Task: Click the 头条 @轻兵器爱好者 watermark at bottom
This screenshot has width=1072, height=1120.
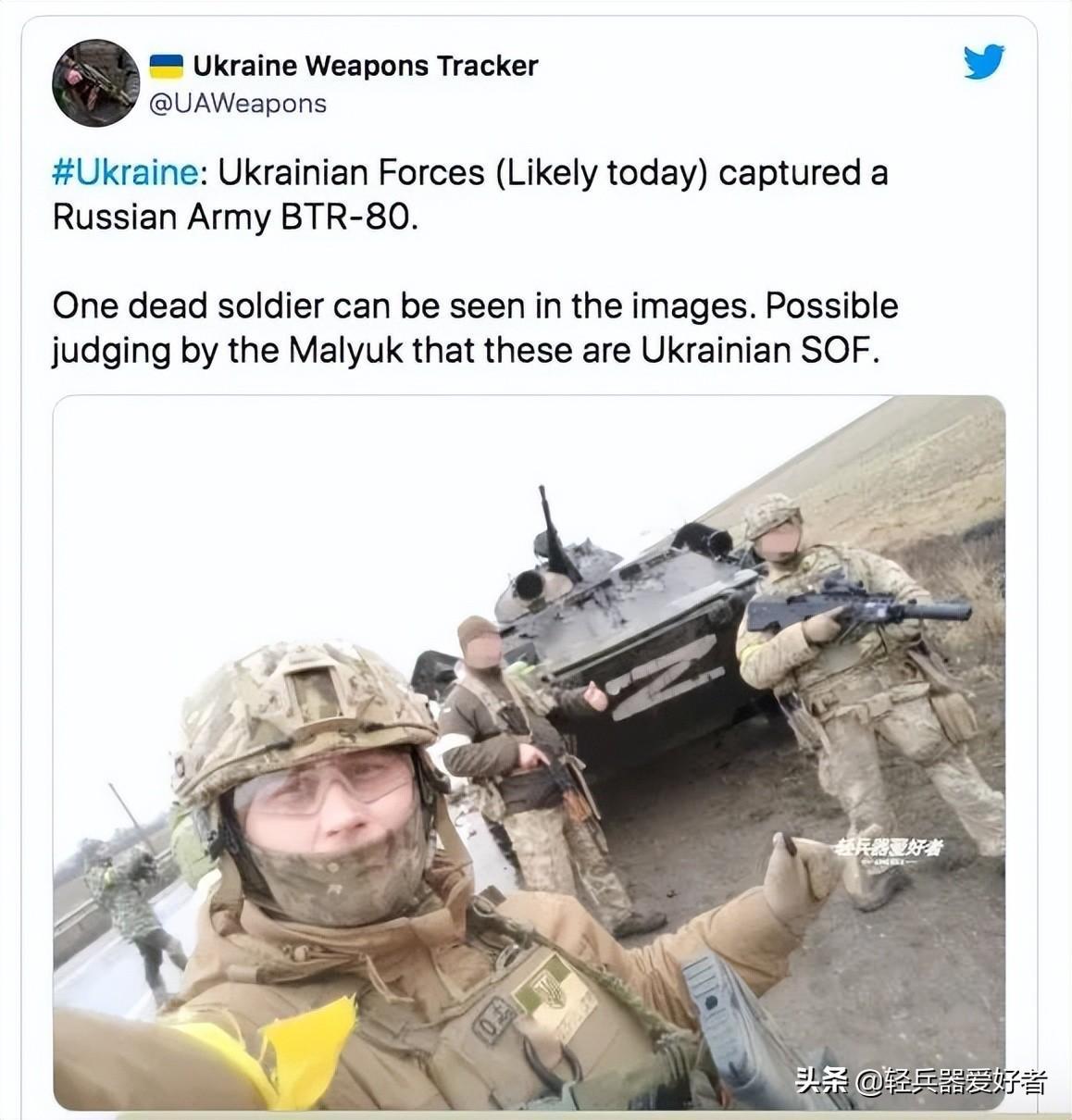Action: [920, 1080]
